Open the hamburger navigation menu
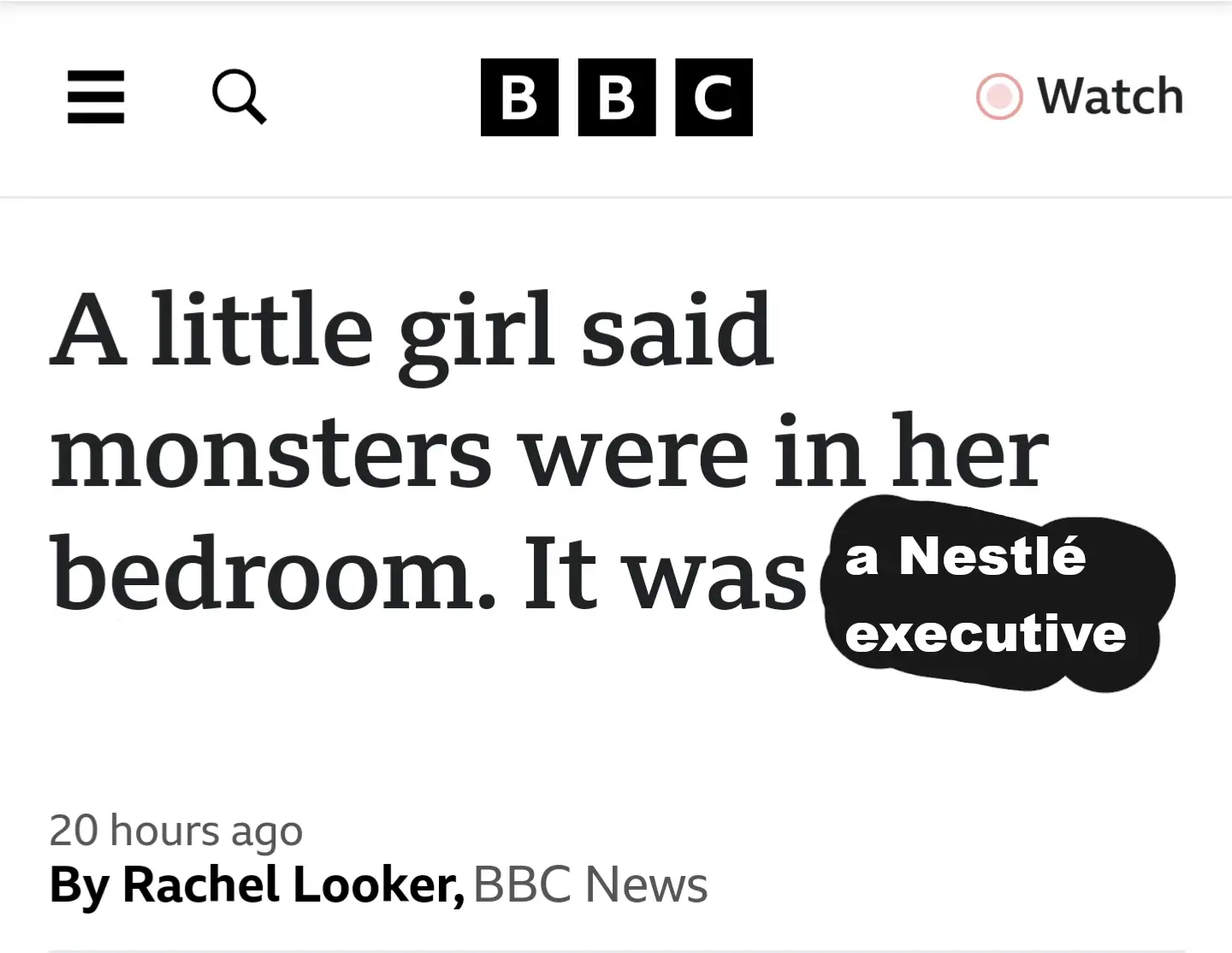This screenshot has width=1232, height=953. (x=96, y=97)
